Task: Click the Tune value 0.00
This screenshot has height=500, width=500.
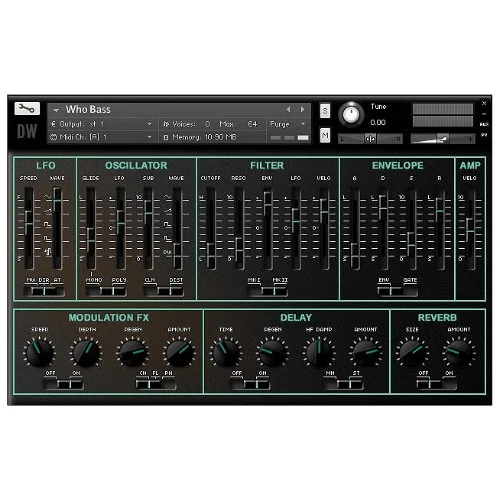Action: tap(378, 123)
